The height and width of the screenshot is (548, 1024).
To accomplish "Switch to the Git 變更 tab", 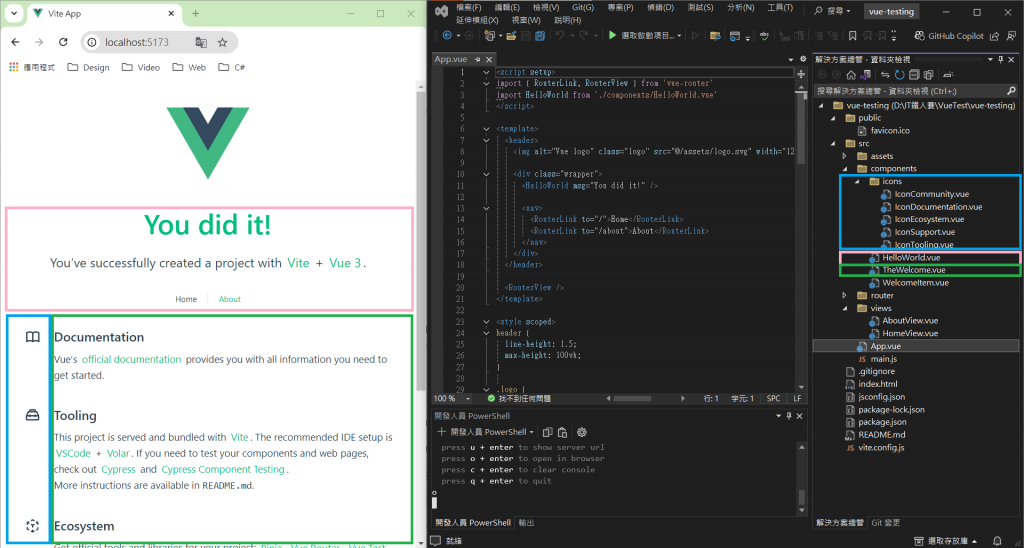I will click(886, 523).
